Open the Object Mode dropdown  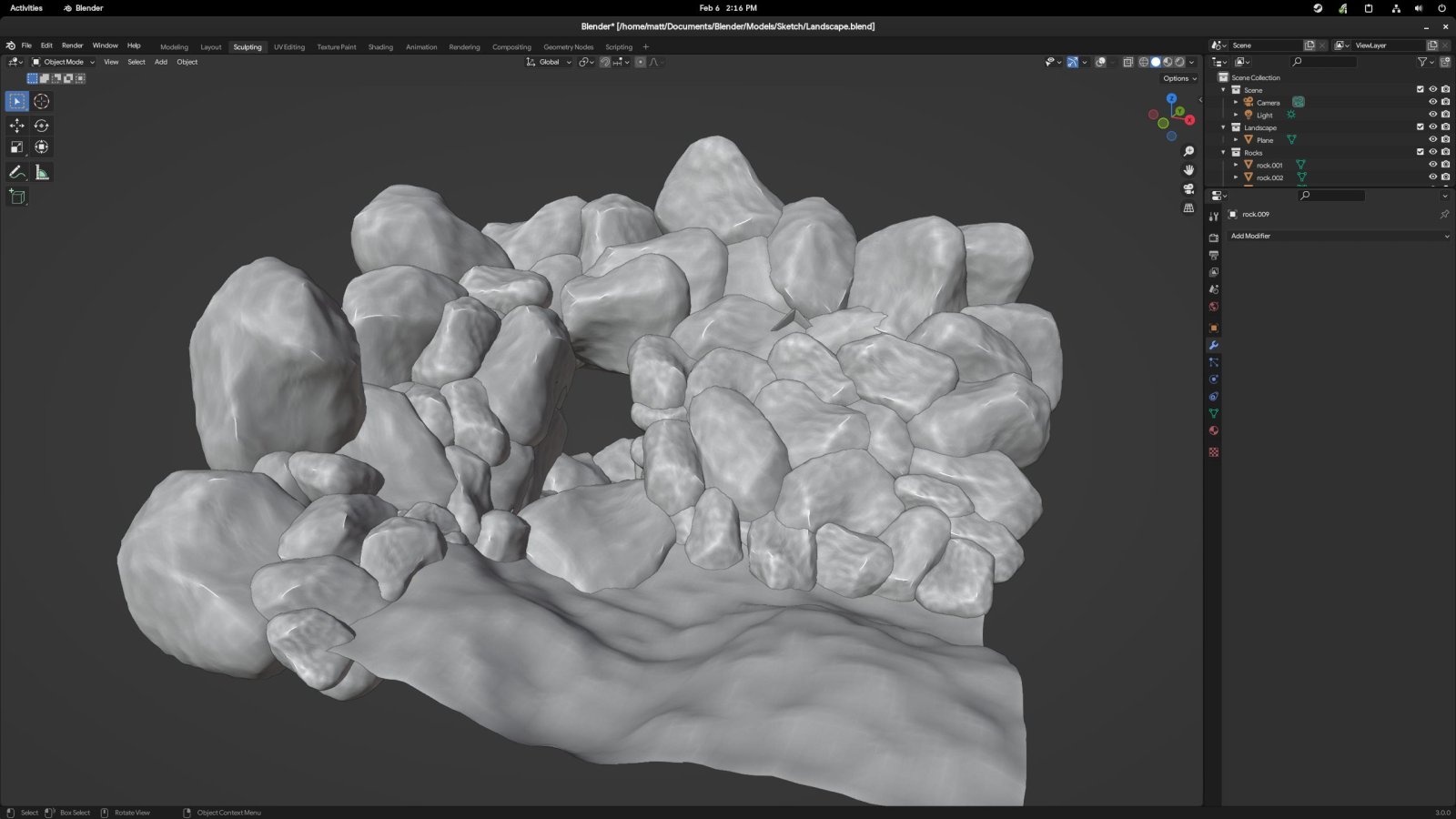tap(63, 62)
